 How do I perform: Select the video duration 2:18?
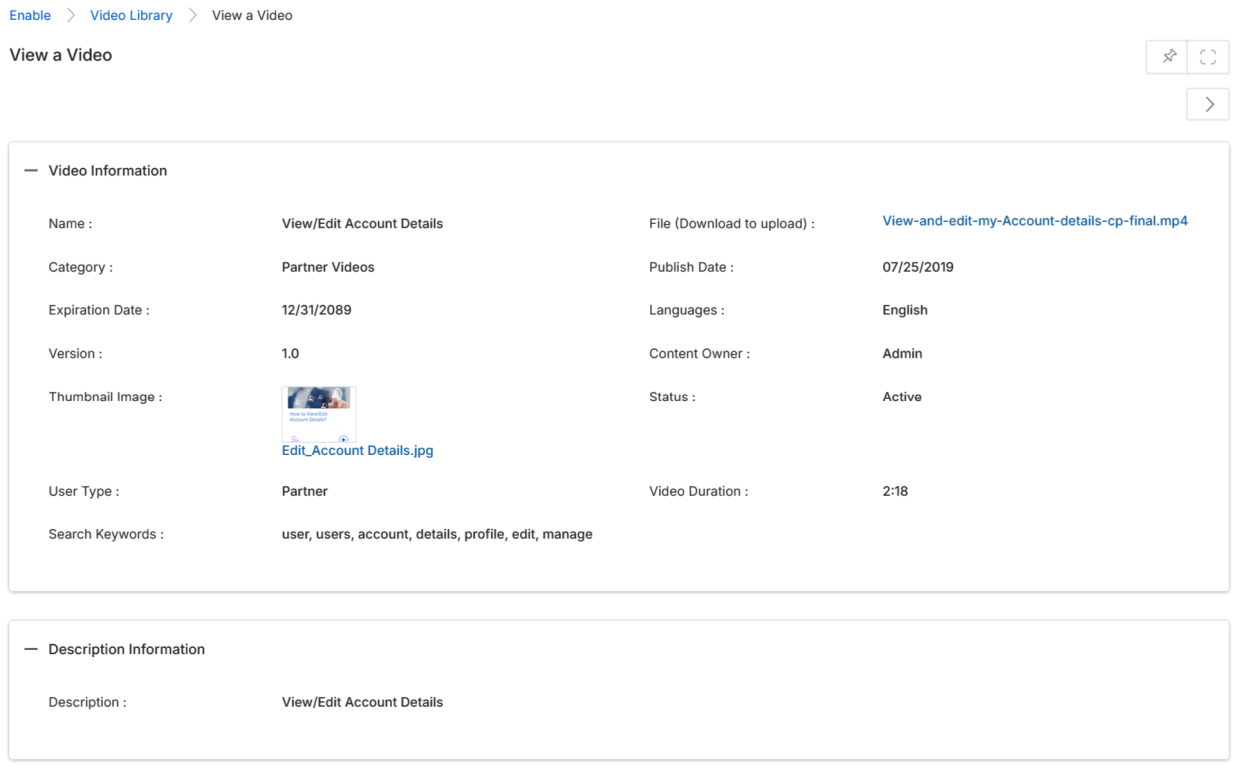895,491
